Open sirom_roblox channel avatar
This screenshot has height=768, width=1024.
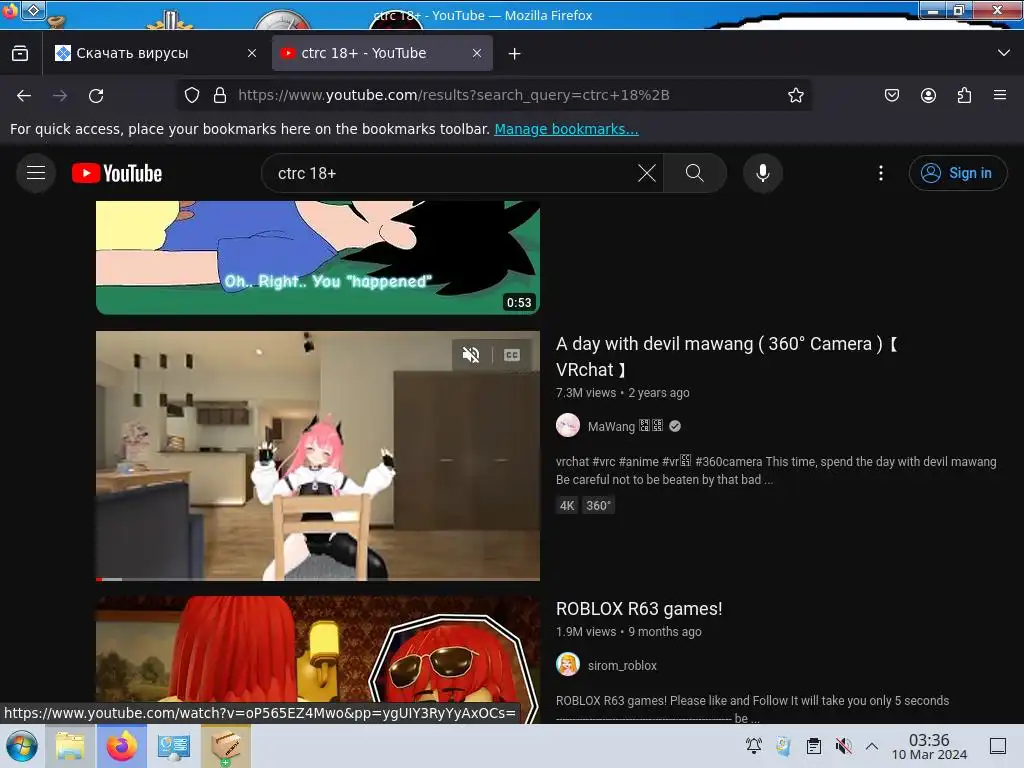568,665
